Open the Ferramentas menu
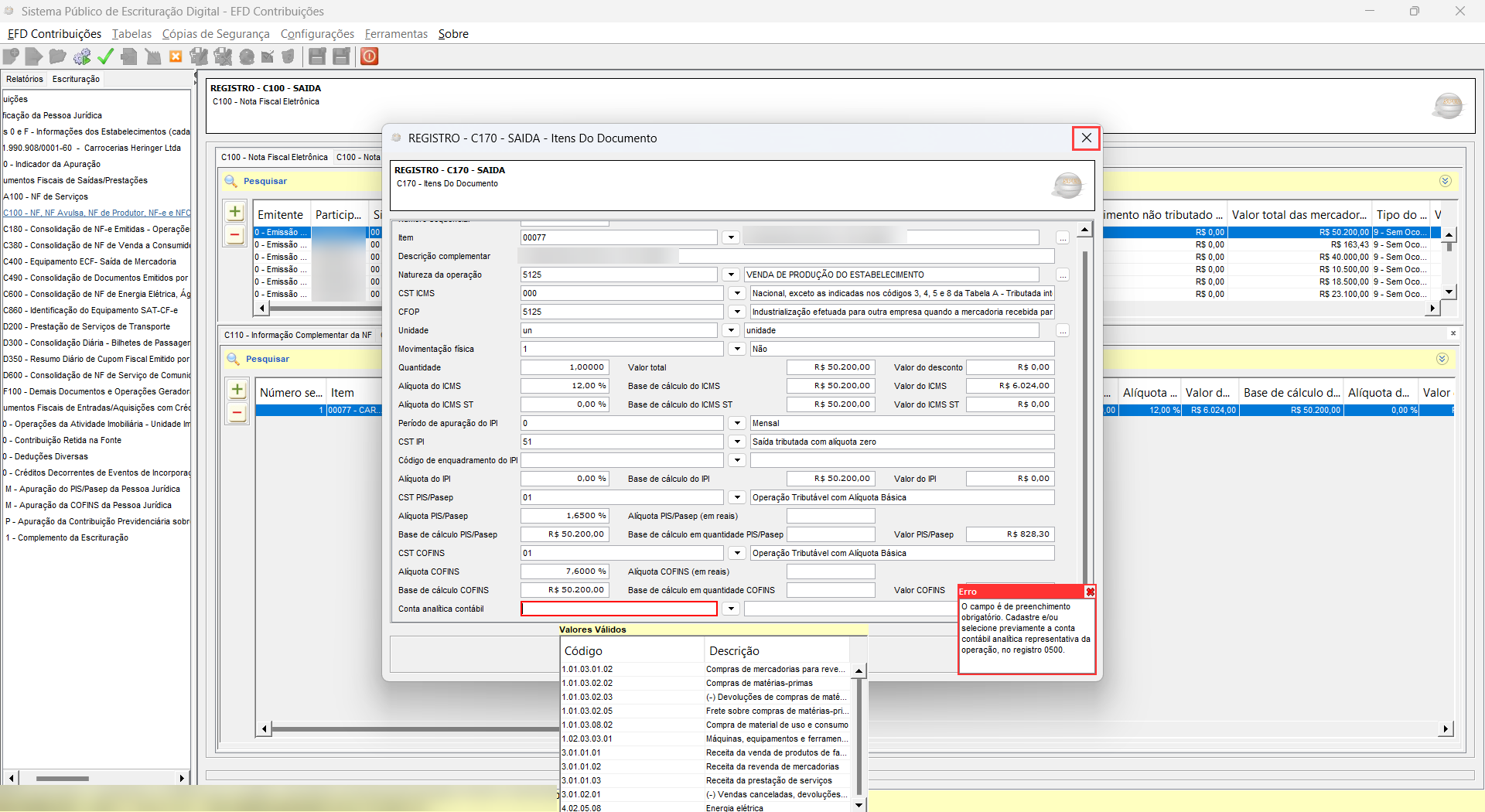This screenshot has width=1485, height=812. [396, 34]
